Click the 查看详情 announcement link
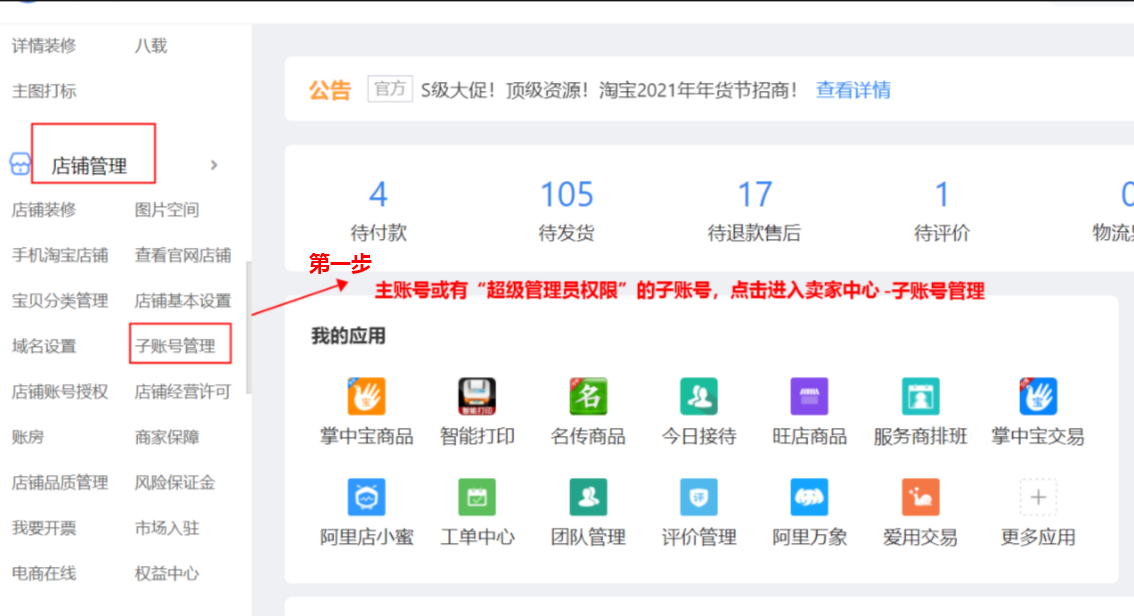Image resolution: width=1134 pixels, height=616 pixels. (x=853, y=90)
